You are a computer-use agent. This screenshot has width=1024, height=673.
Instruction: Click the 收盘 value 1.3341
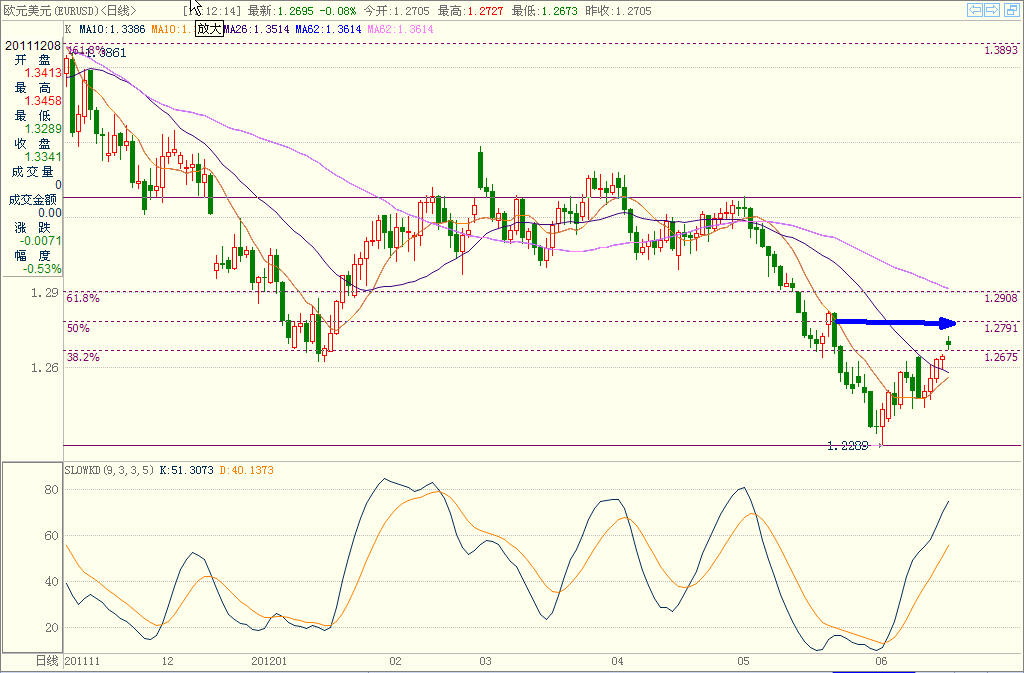tap(43, 157)
